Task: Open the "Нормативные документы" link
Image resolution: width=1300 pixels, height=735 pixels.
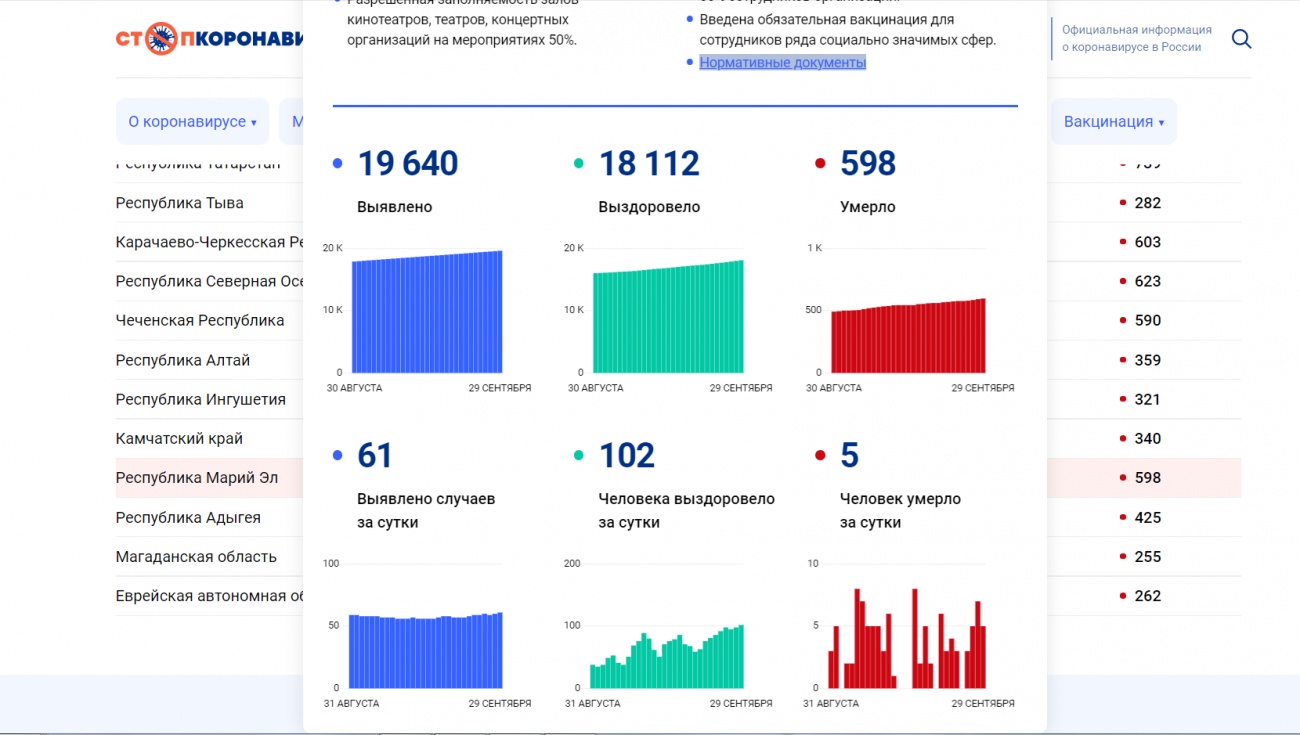Action: coord(782,63)
